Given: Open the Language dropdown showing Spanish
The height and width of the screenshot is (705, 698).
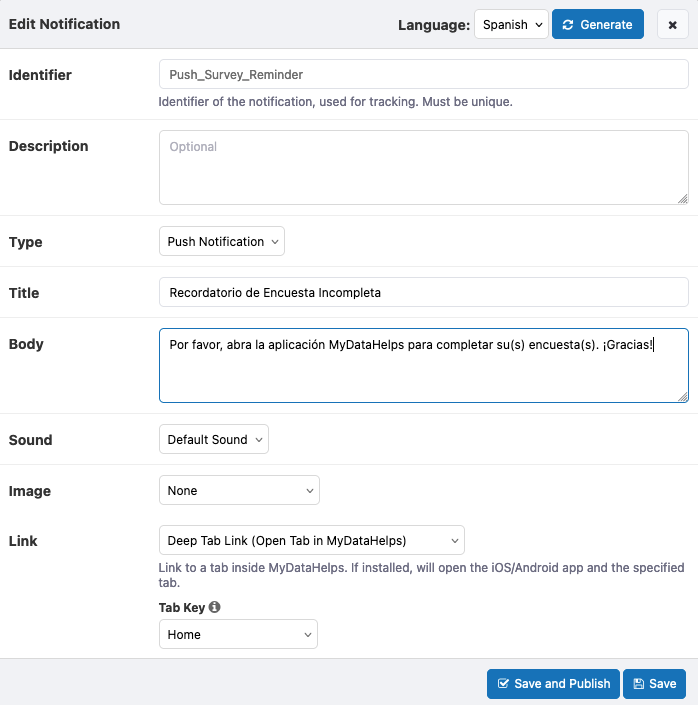Looking at the screenshot, I should tap(511, 25).
